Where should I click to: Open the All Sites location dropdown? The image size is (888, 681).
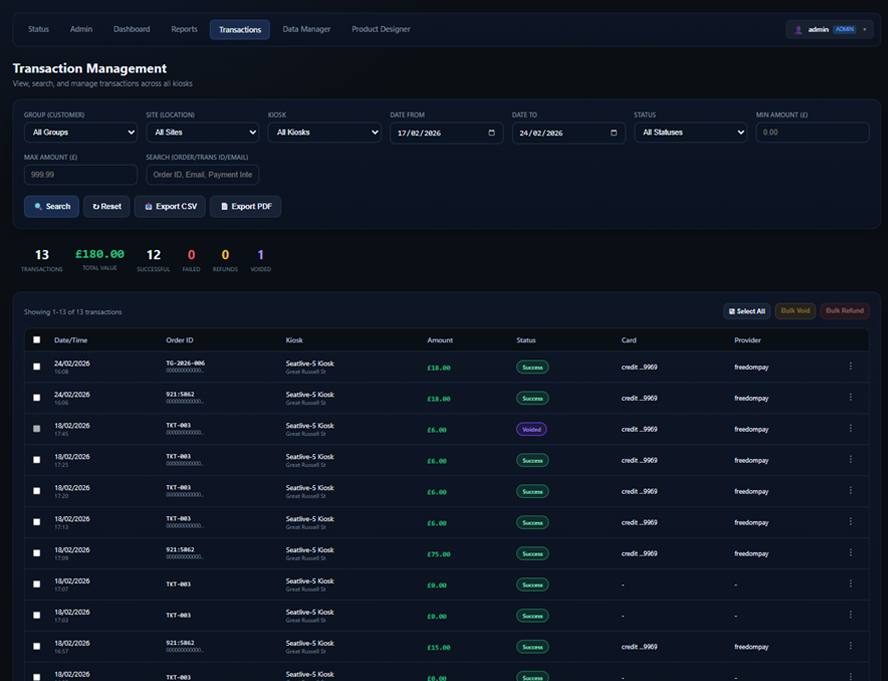[202, 132]
